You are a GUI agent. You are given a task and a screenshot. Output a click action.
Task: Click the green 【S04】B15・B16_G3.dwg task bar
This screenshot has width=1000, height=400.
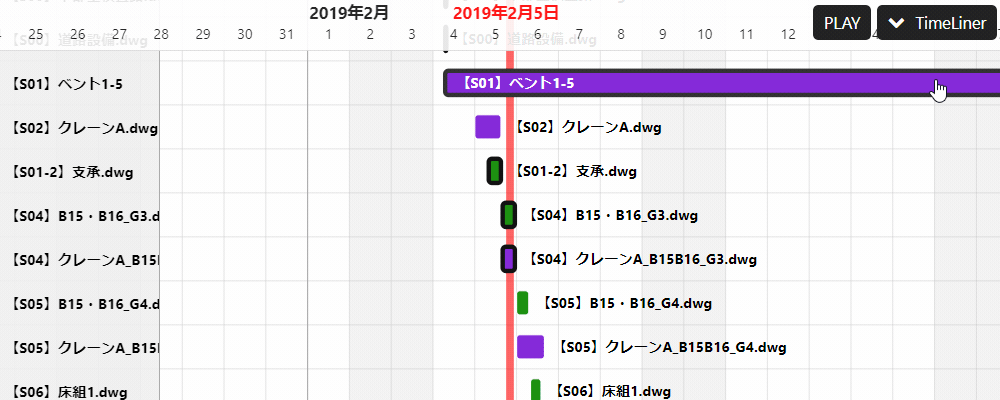click(508, 215)
